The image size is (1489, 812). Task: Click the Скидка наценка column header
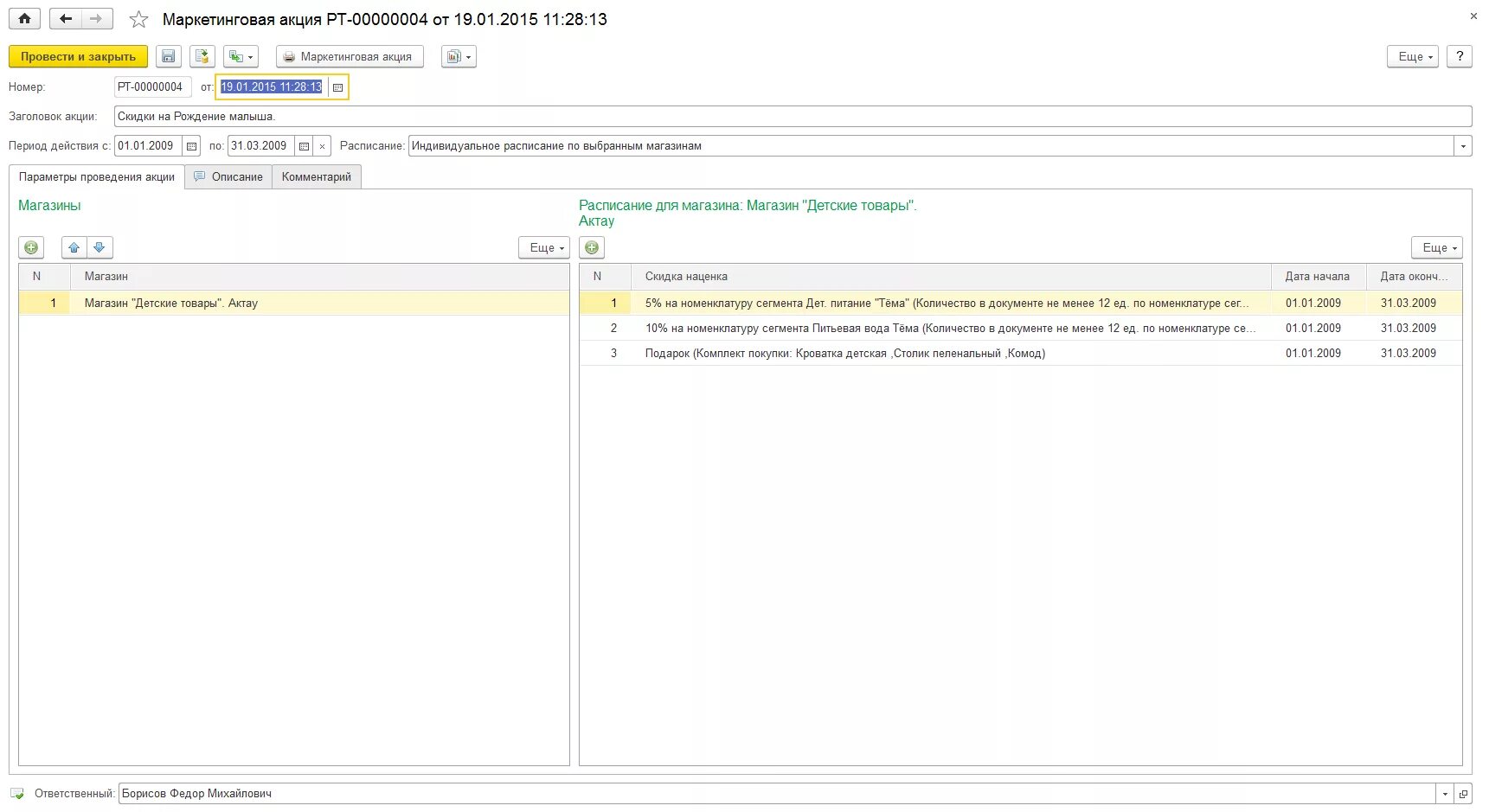(952, 276)
